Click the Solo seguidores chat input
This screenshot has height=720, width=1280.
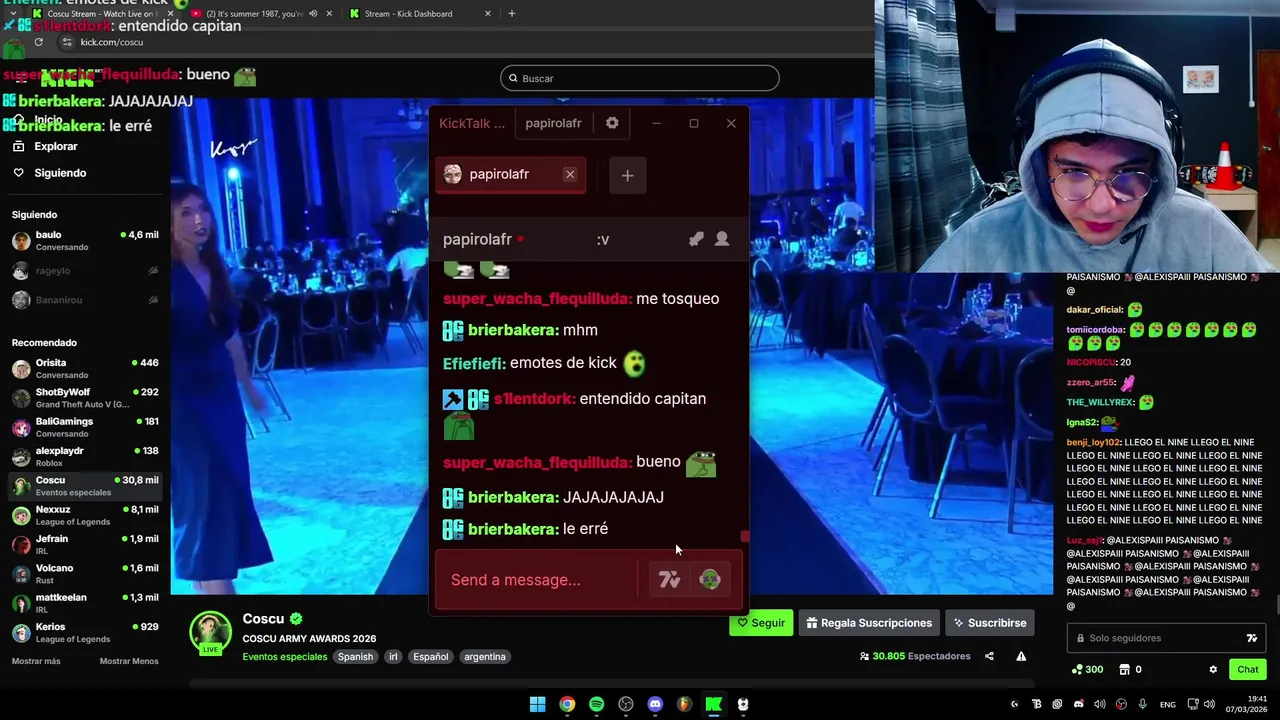click(x=1165, y=638)
